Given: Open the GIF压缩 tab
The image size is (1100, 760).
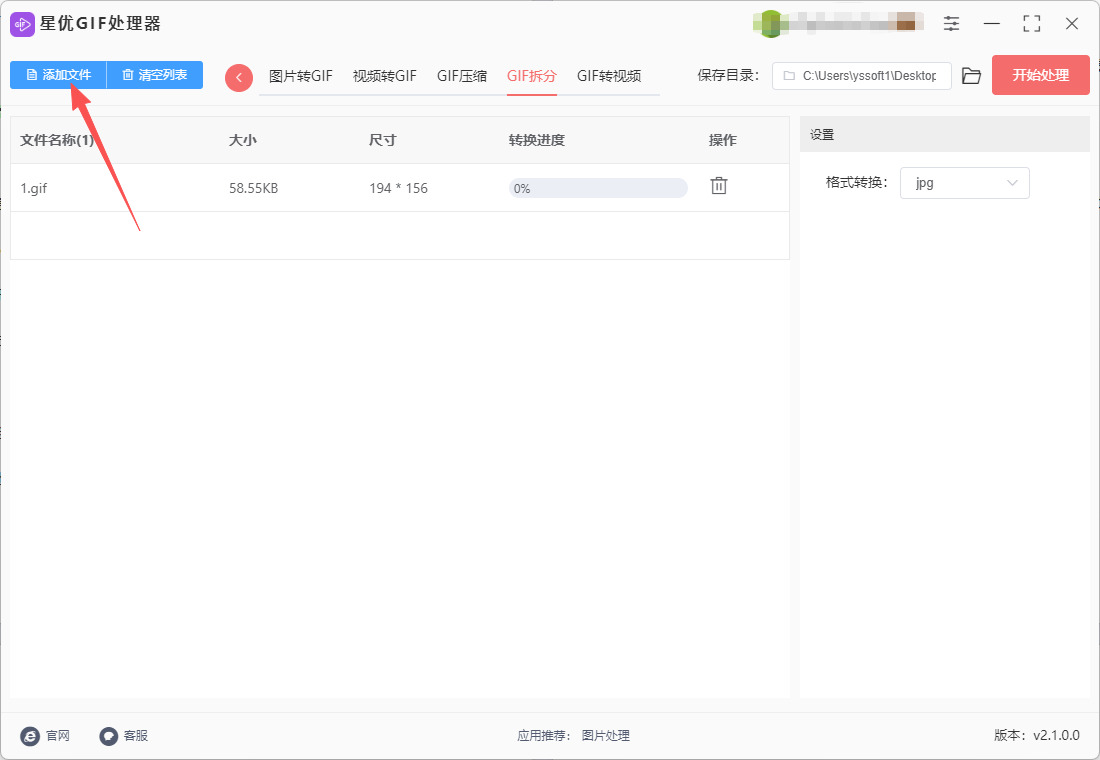Looking at the screenshot, I should [x=462, y=76].
